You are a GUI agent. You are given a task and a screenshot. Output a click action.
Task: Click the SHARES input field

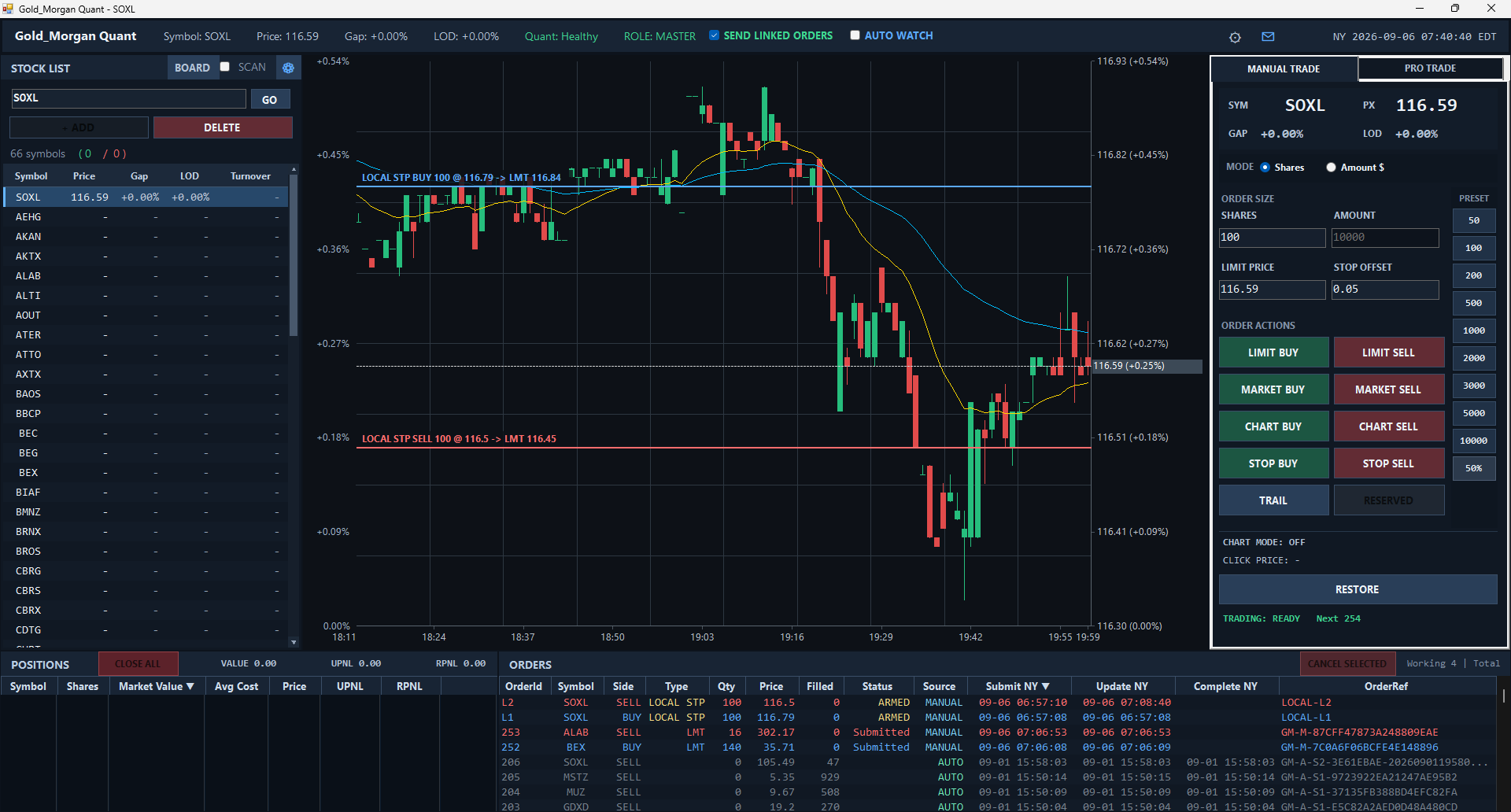(1272, 237)
